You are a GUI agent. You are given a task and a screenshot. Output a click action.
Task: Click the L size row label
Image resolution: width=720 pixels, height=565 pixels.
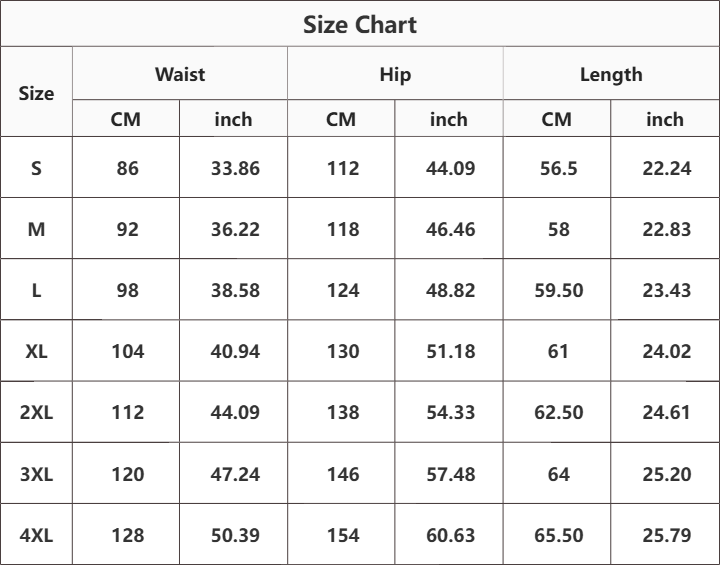[36, 290]
